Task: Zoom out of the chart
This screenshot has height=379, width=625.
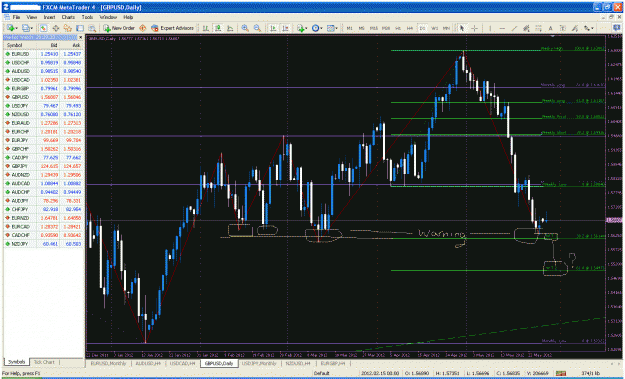Action: (x=257, y=28)
